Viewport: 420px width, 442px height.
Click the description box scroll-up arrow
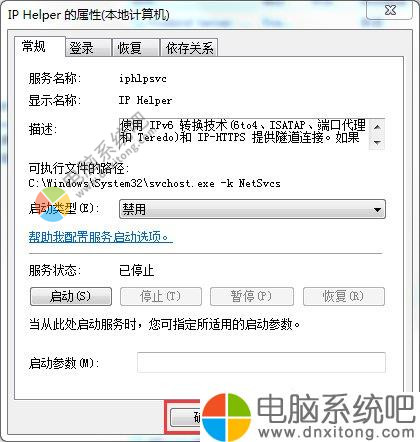(377, 127)
